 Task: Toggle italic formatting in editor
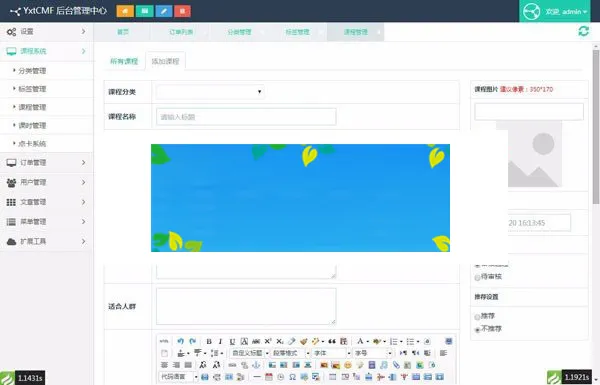(x=220, y=341)
